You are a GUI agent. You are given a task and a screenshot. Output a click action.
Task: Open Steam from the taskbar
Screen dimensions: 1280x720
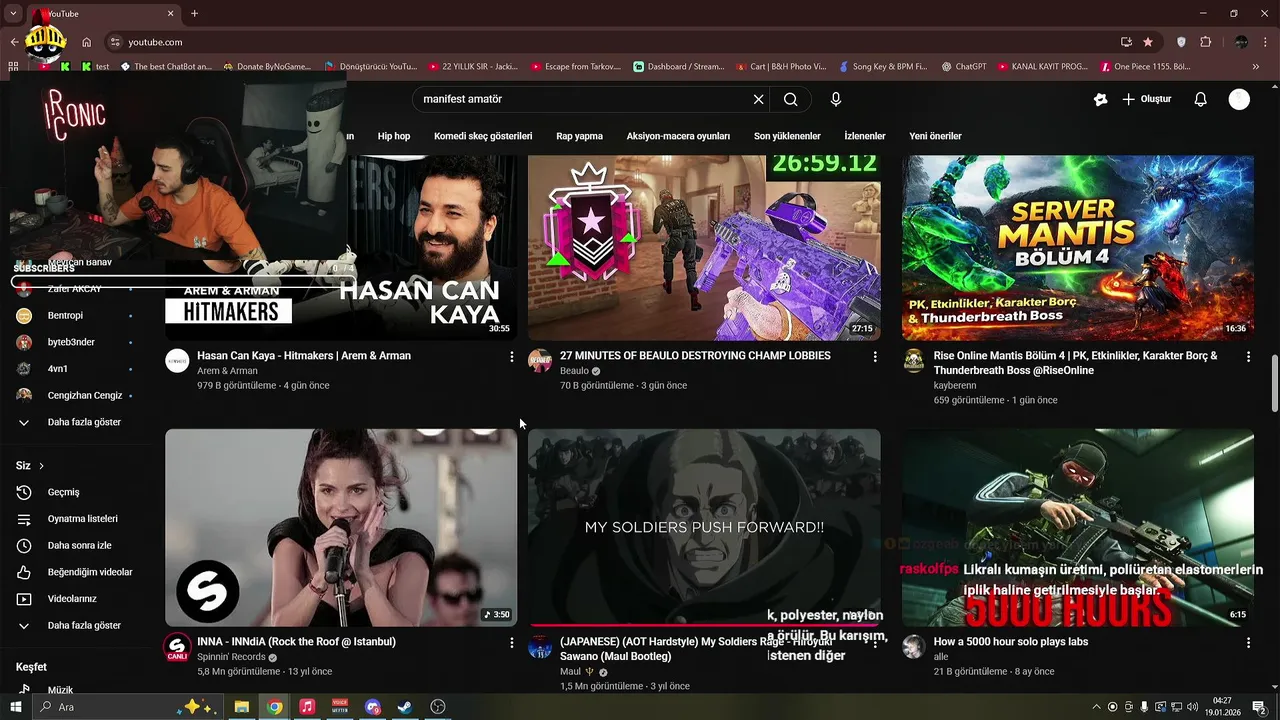[405, 707]
